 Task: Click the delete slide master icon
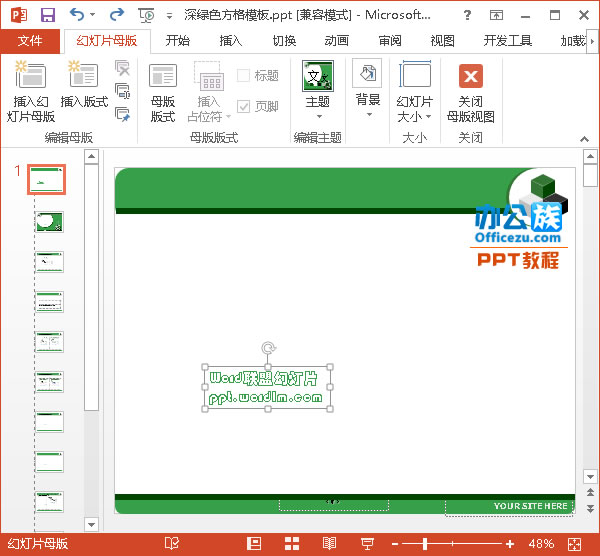pyautogui.click(x=122, y=68)
